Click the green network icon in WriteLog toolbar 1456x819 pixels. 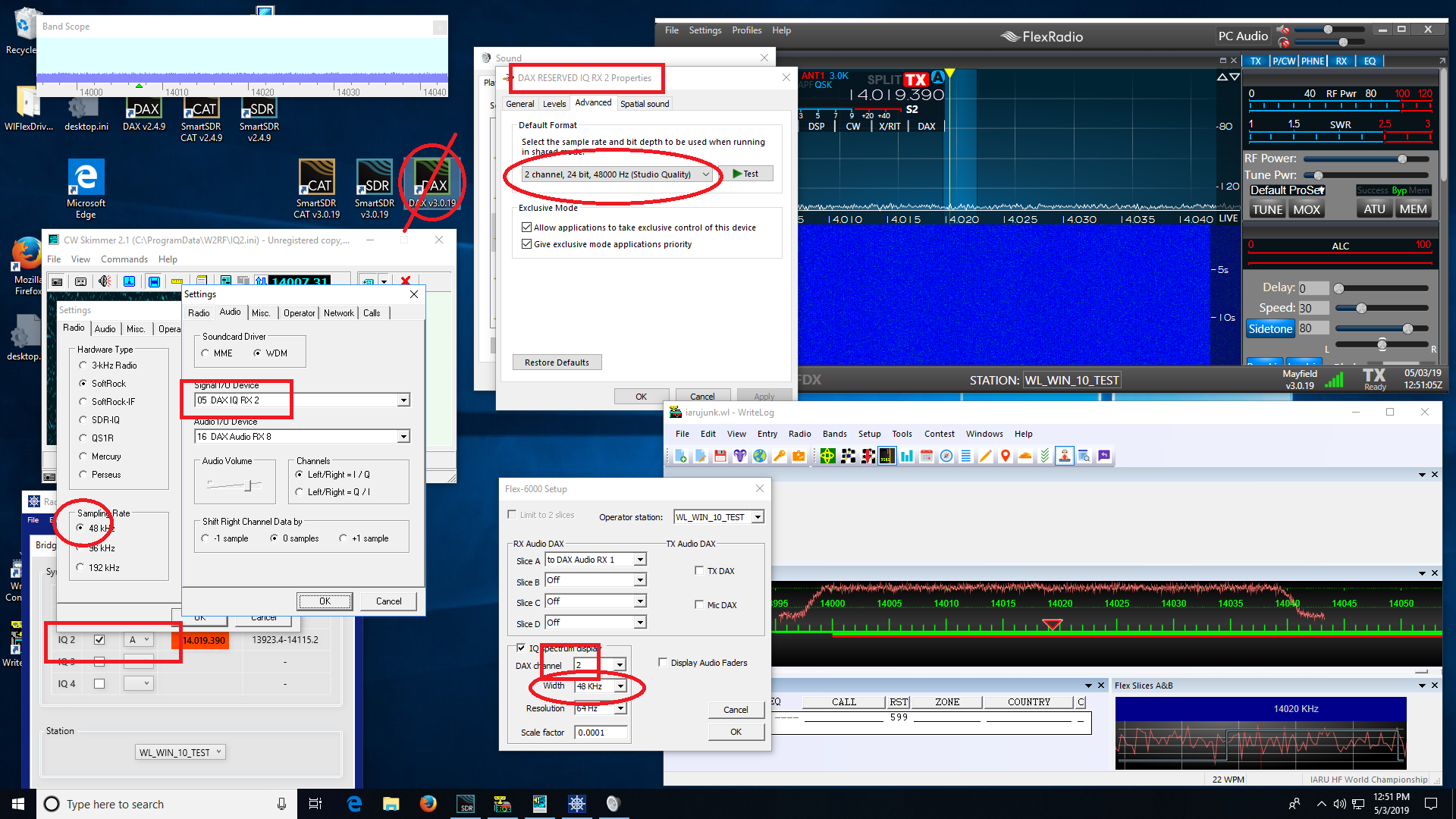click(x=827, y=456)
